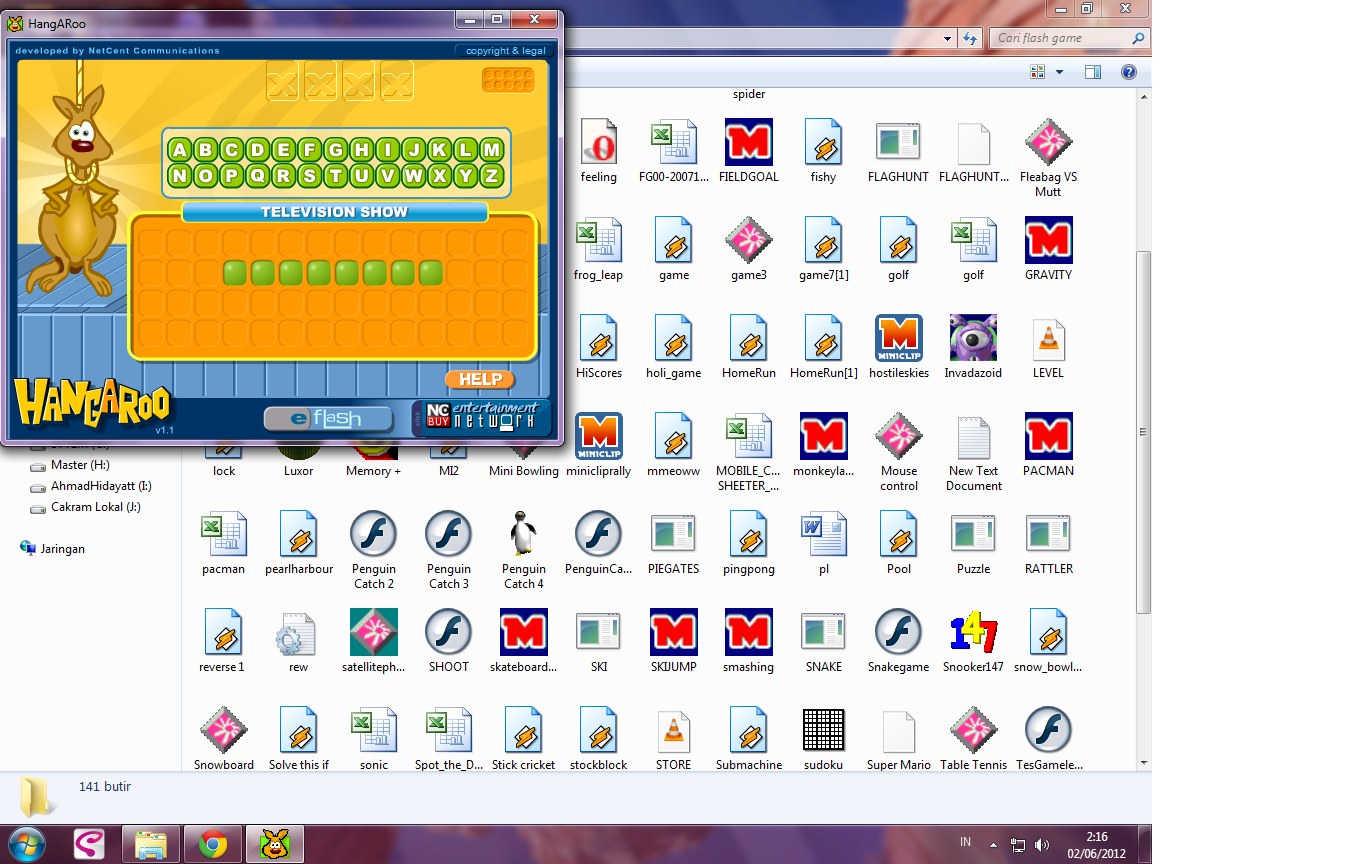The image size is (1348, 864).
Task: Click the Cari flash game search box
Action: [1068, 38]
